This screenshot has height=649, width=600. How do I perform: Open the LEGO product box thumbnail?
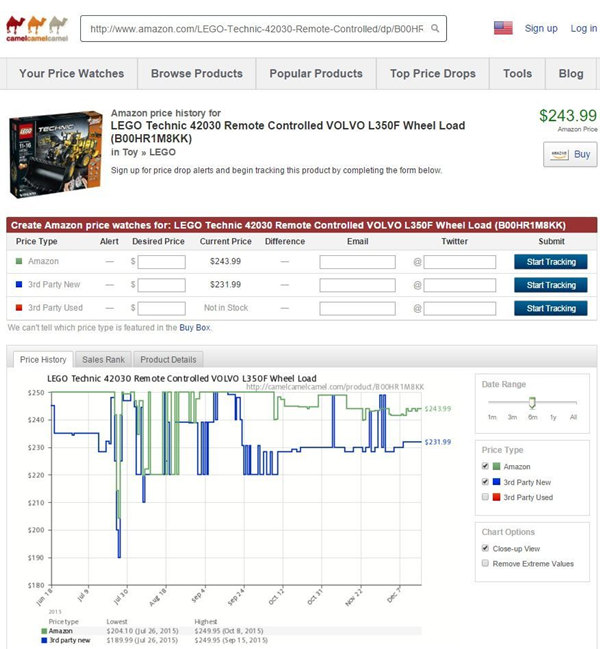pyautogui.click(x=55, y=154)
